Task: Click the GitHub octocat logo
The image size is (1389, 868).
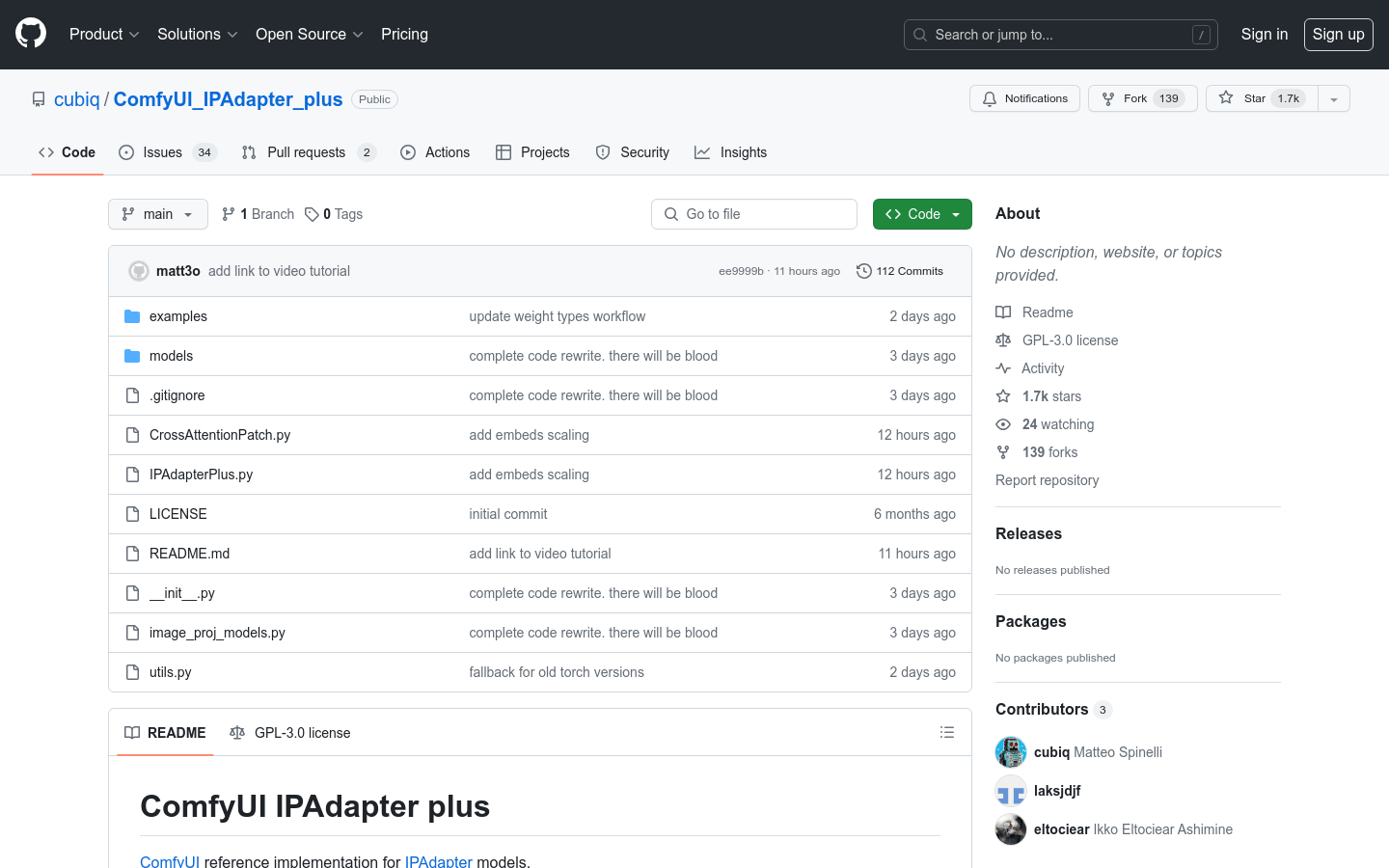Action: coord(30,34)
